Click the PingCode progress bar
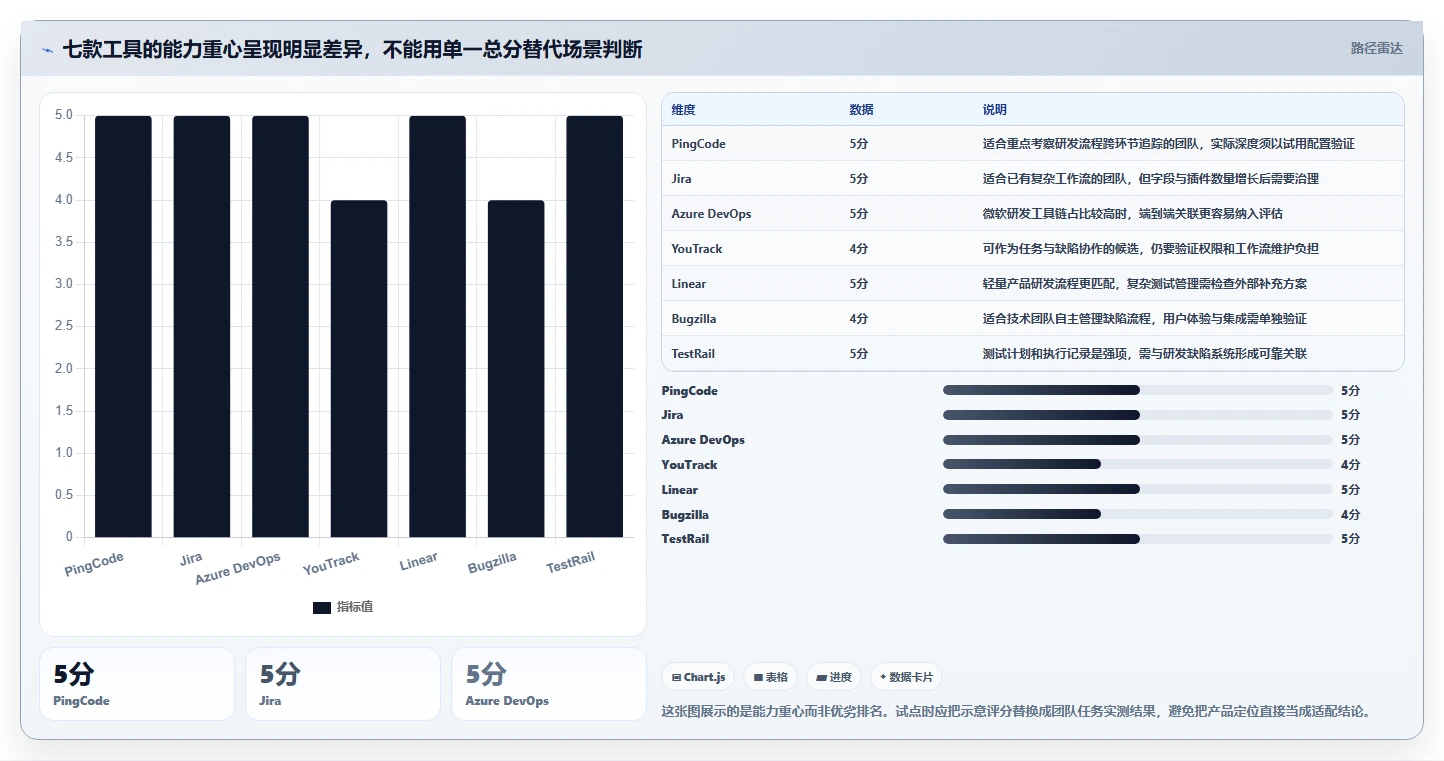 (x=1137, y=390)
